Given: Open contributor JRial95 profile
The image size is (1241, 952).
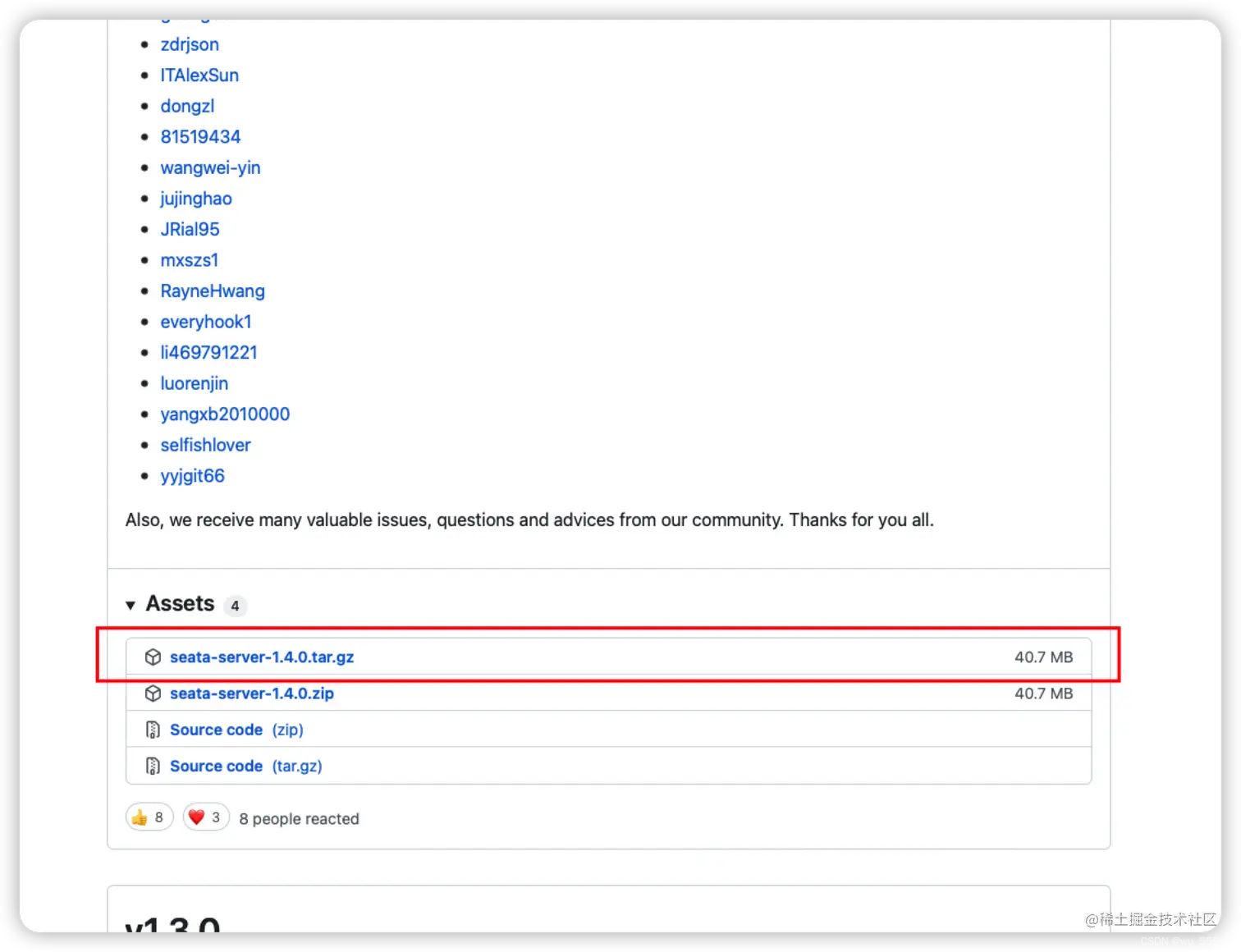Looking at the screenshot, I should [x=190, y=229].
